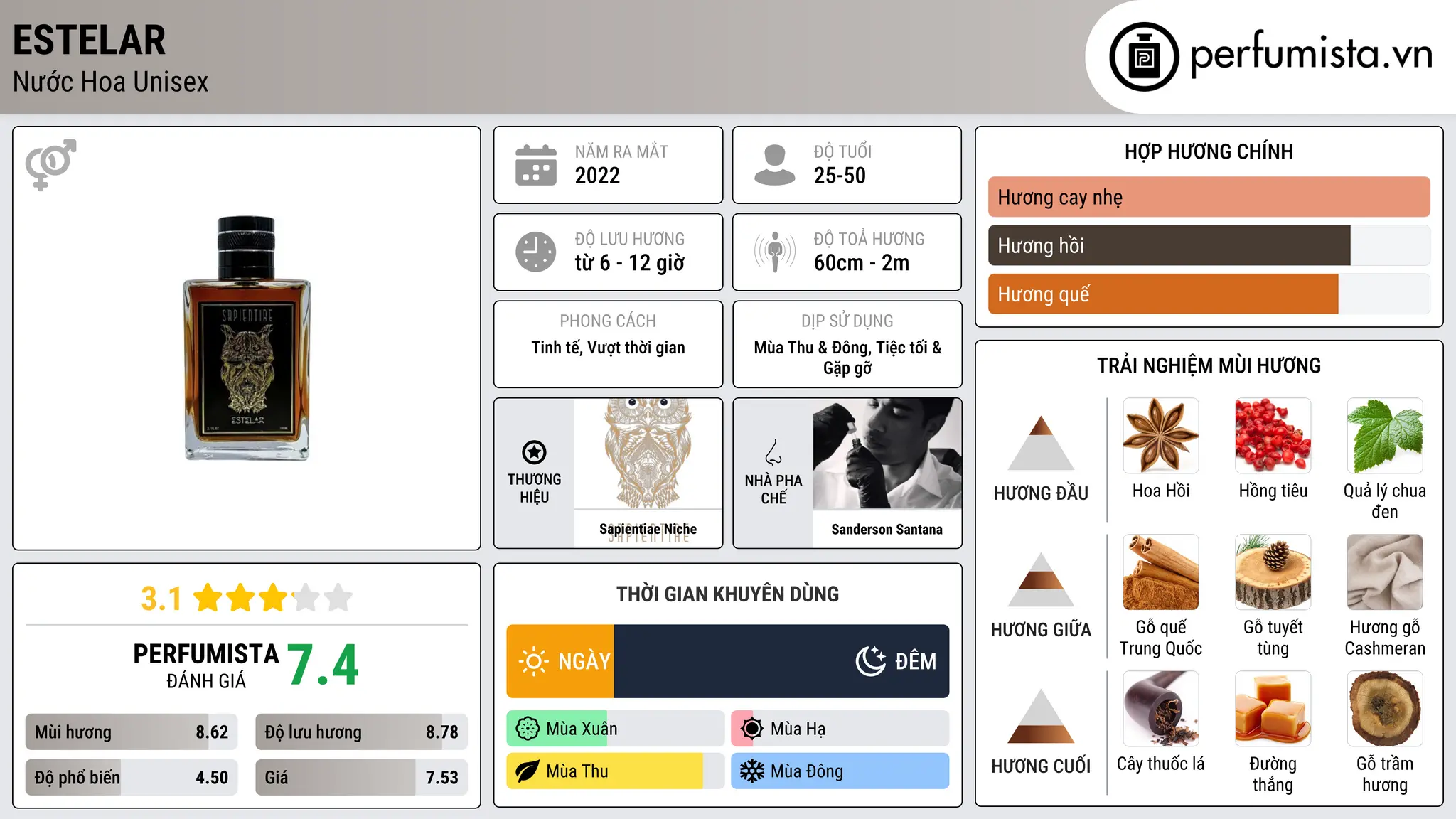Image resolution: width=1456 pixels, height=819 pixels.
Task: Click the person icon beside Độ tuổi
Action: 774,165
